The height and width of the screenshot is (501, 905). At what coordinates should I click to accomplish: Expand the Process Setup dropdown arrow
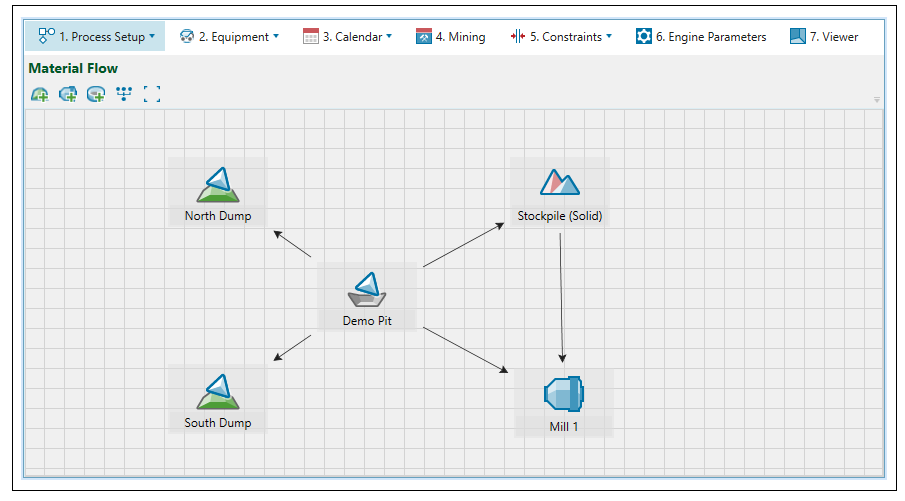152,36
